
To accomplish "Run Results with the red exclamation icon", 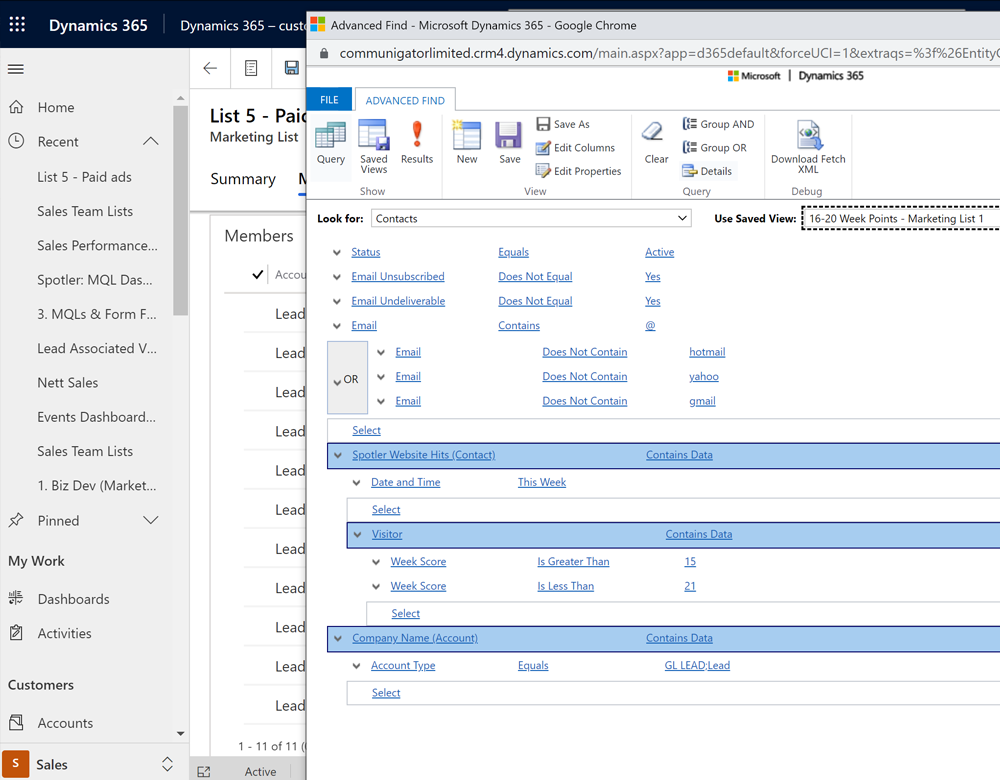I will coord(417,143).
